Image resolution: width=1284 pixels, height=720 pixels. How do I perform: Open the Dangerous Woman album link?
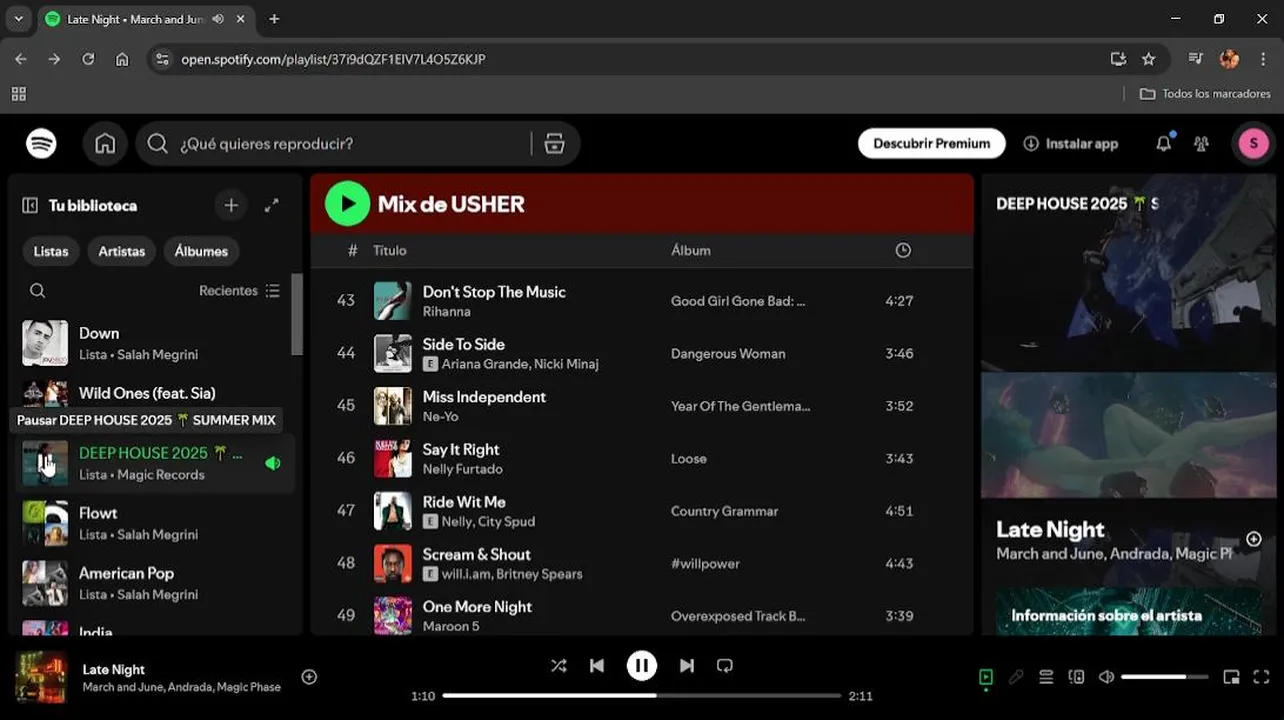click(x=728, y=354)
